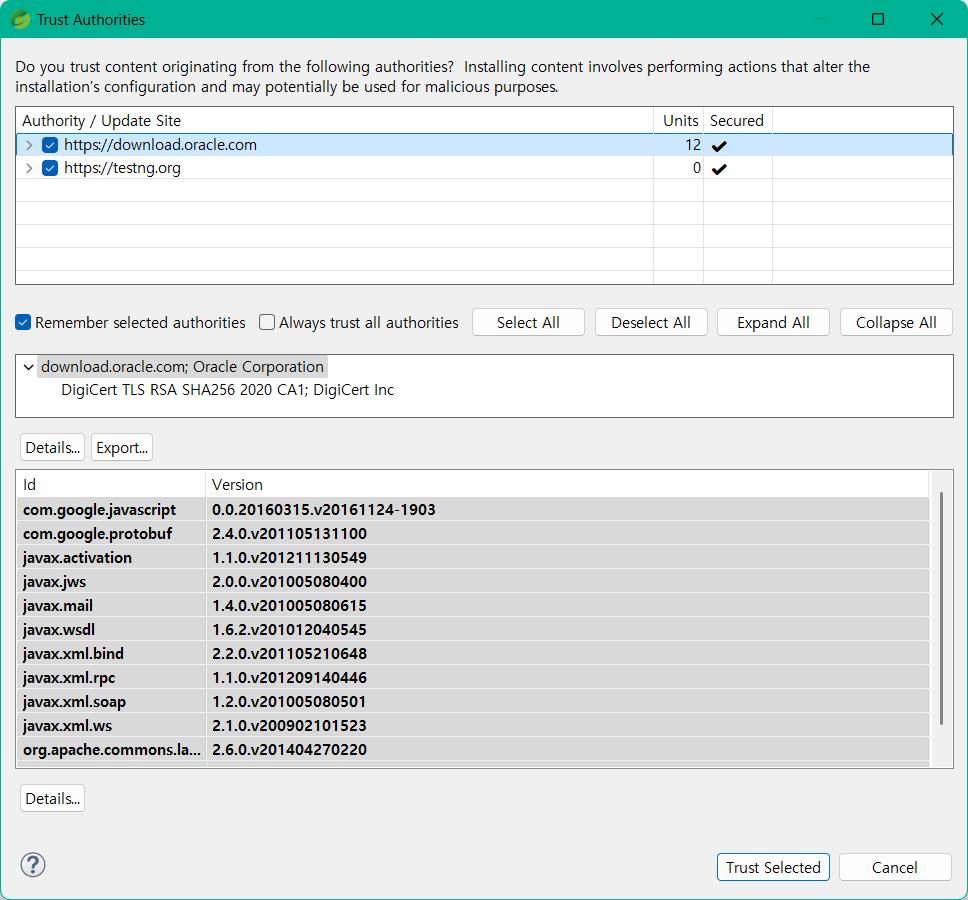Click the Select All button

[528, 322]
